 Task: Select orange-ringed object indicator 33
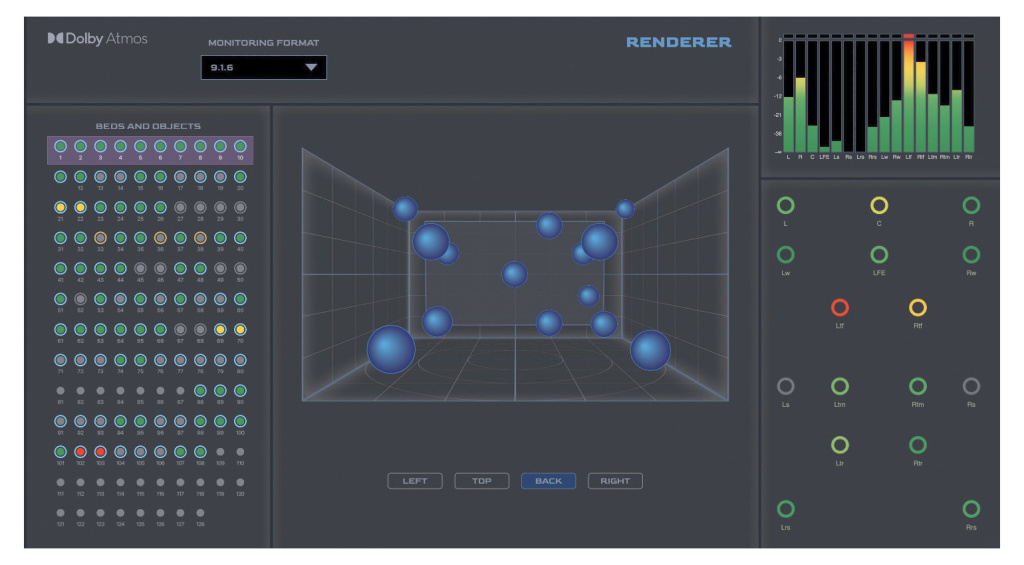tap(101, 238)
